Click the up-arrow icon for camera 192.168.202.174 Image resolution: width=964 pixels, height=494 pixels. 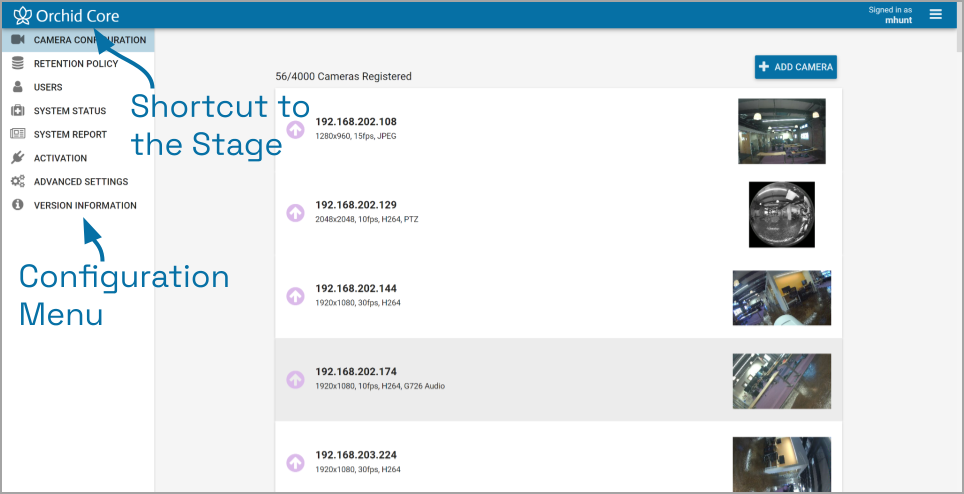[295, 380]
